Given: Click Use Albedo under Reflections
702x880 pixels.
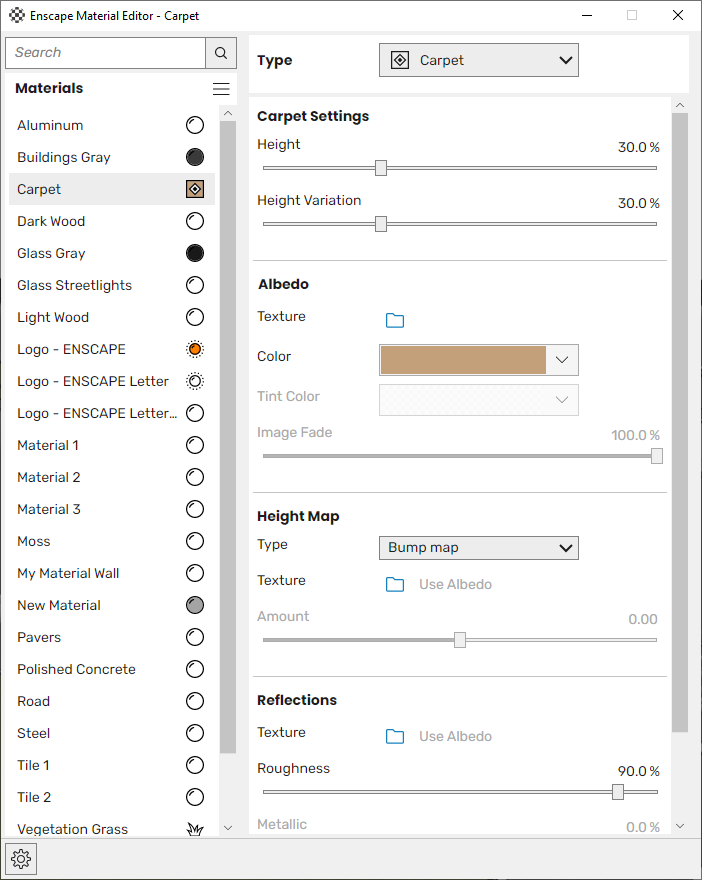Looking at the screenshot, I should tap(455, 736).
